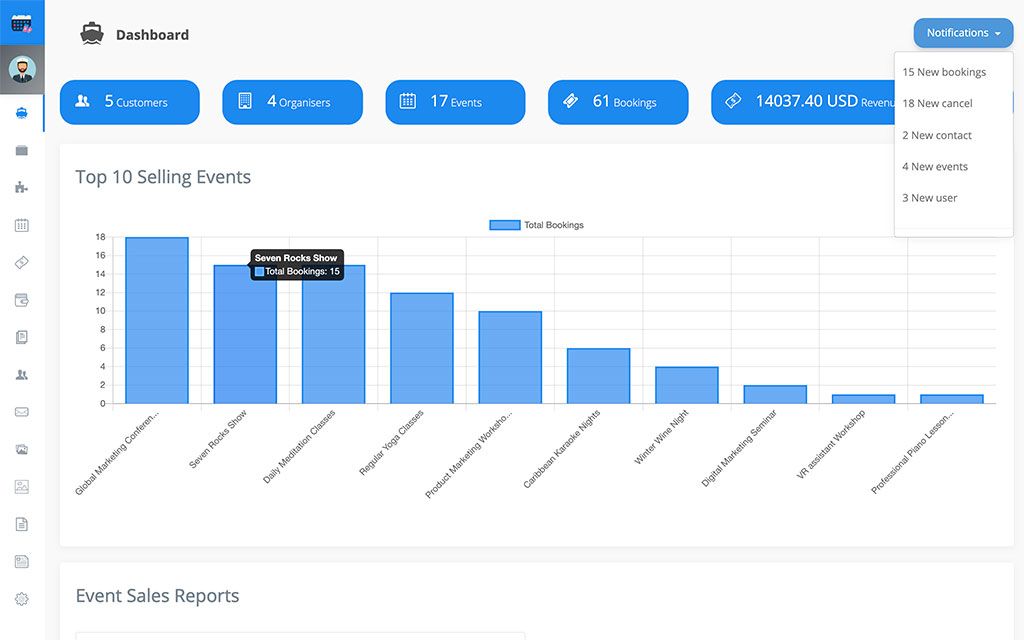Select the "4 New events" notification
1024x640 pixels.
[934, 166]
